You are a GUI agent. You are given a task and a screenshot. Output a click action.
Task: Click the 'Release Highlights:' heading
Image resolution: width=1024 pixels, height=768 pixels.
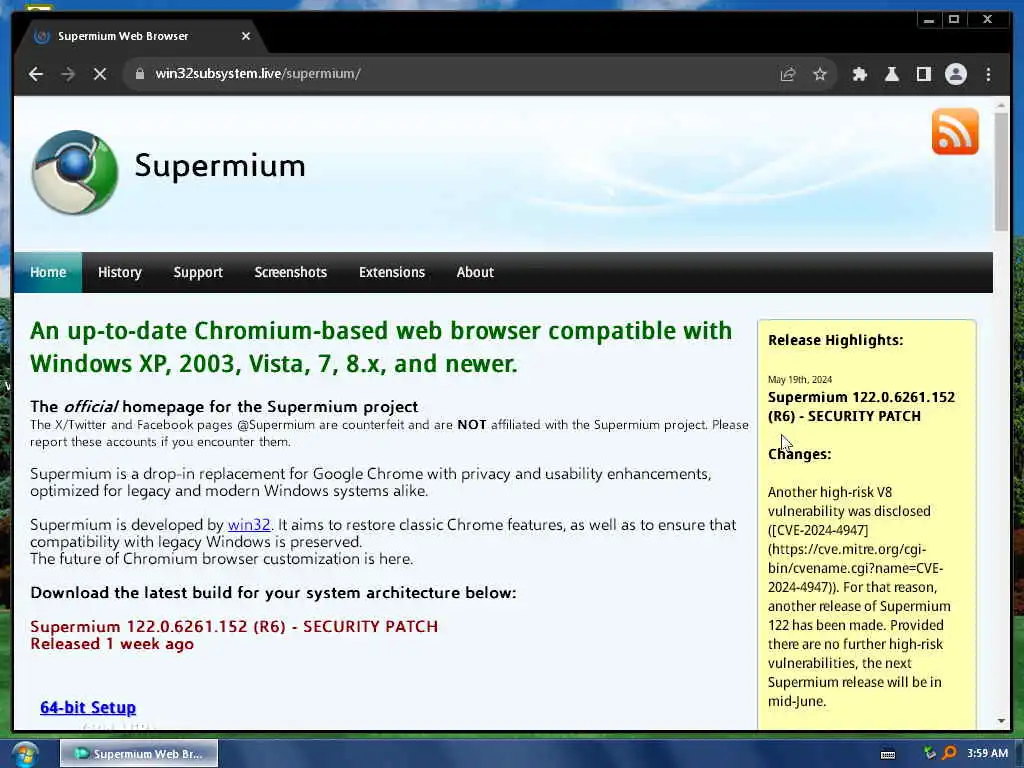tap(835, 340)
